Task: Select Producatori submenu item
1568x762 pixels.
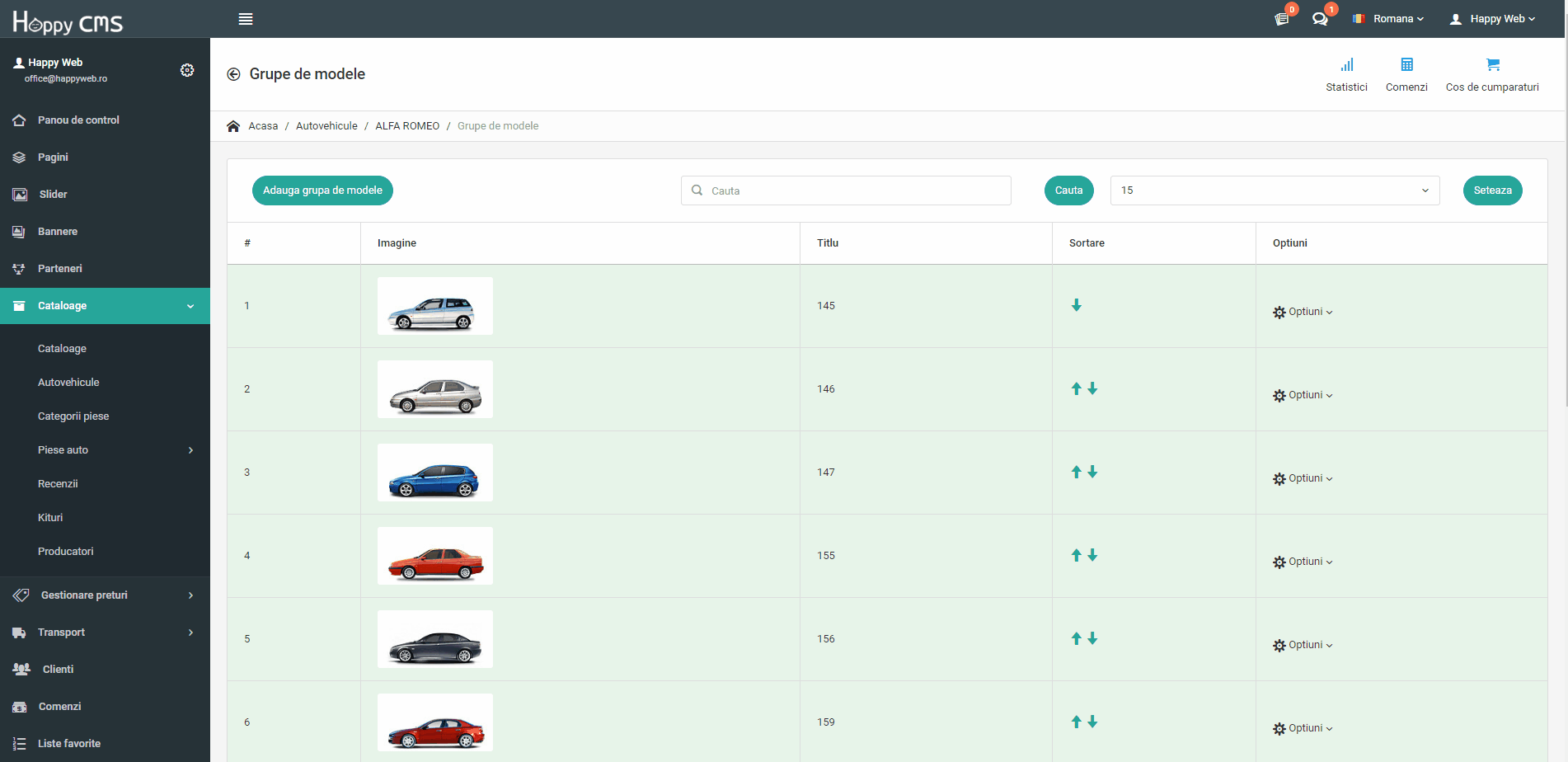Action: coord(66,552)
